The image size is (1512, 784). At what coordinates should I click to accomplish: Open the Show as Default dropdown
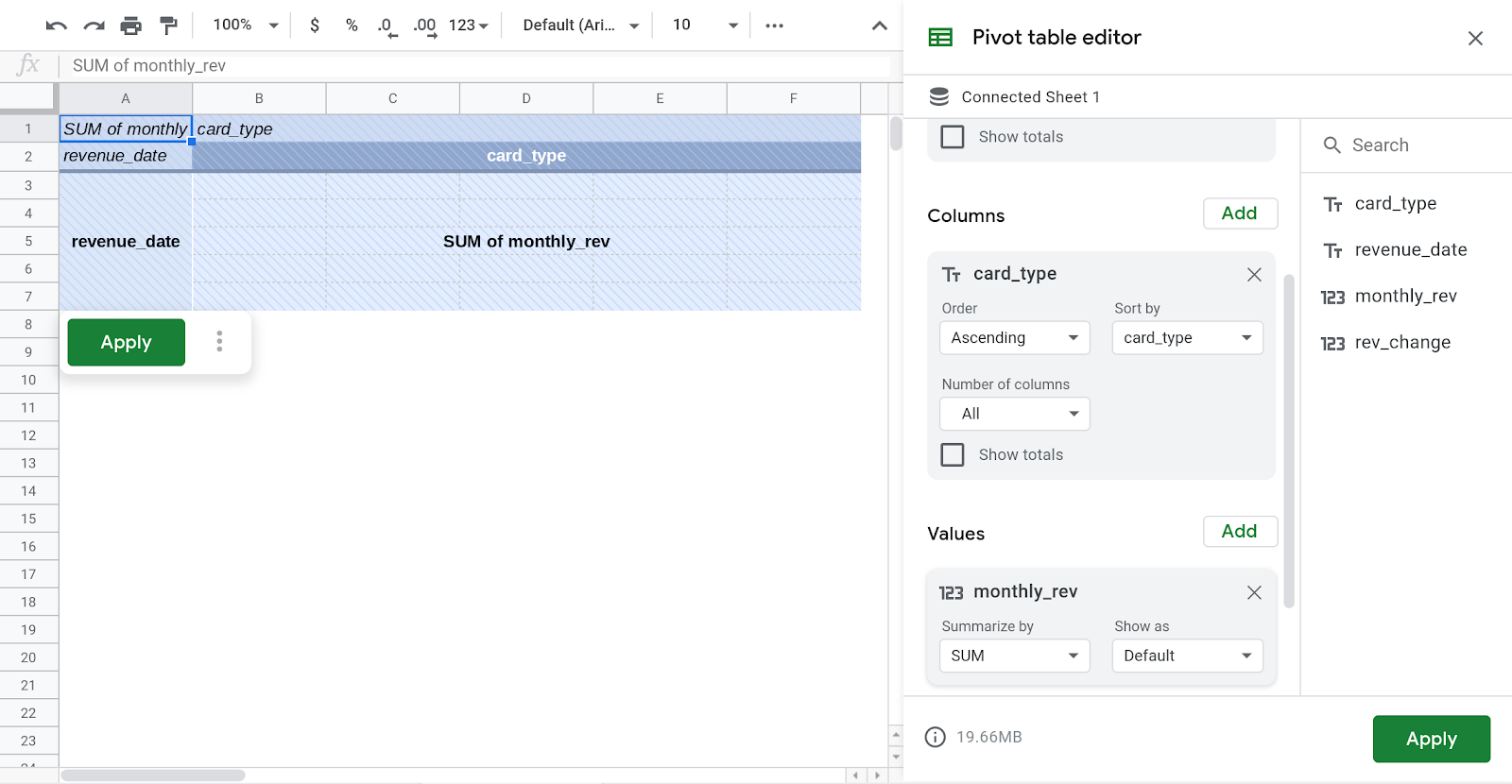[1187, 656]
